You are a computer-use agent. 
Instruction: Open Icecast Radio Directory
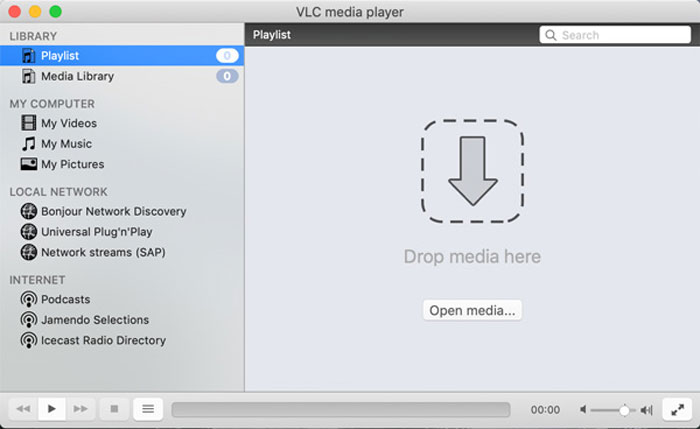104,340
